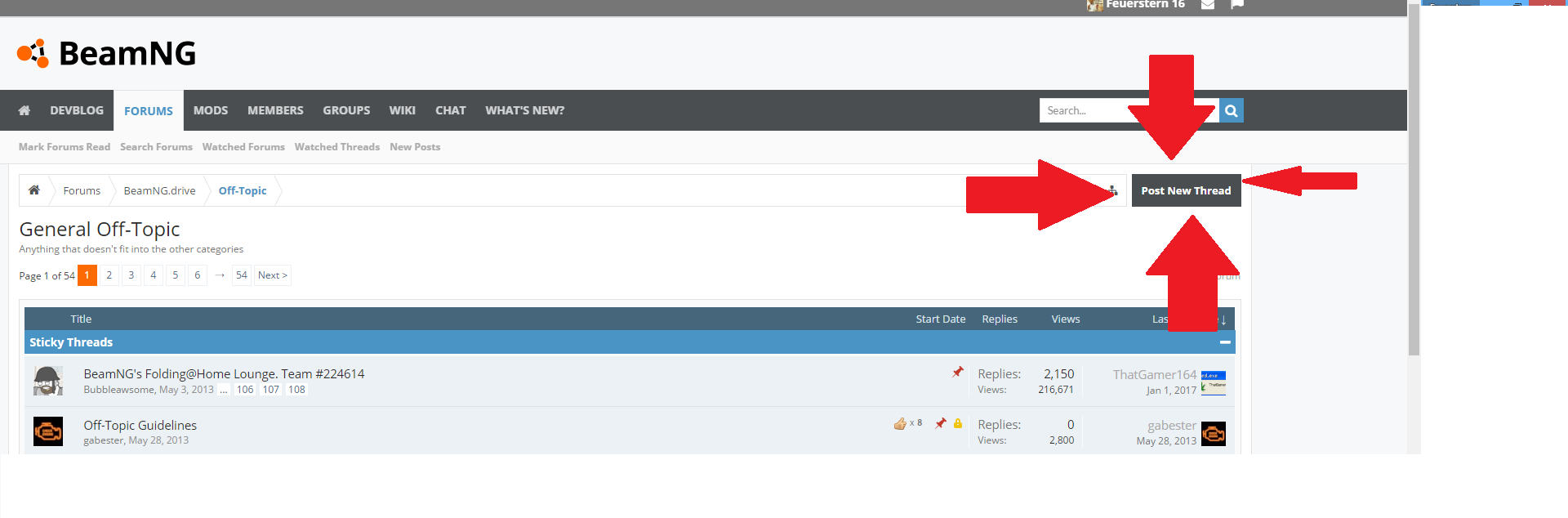Click the thumbs-up likes icon x 8

click(900, 423)
